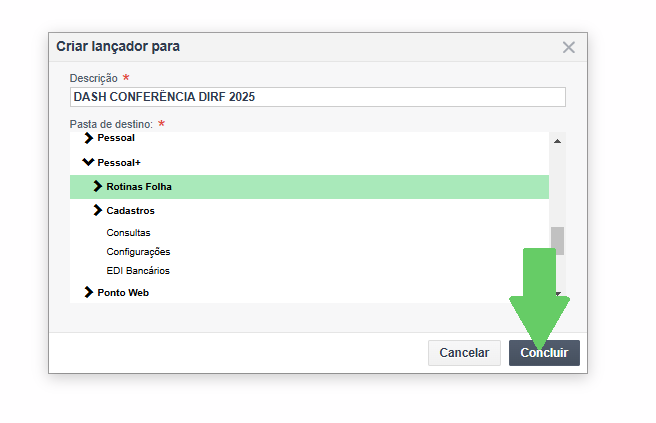Click the folder list scroll-up arrow
Screen dimensions: 656x423
point(557,141)
